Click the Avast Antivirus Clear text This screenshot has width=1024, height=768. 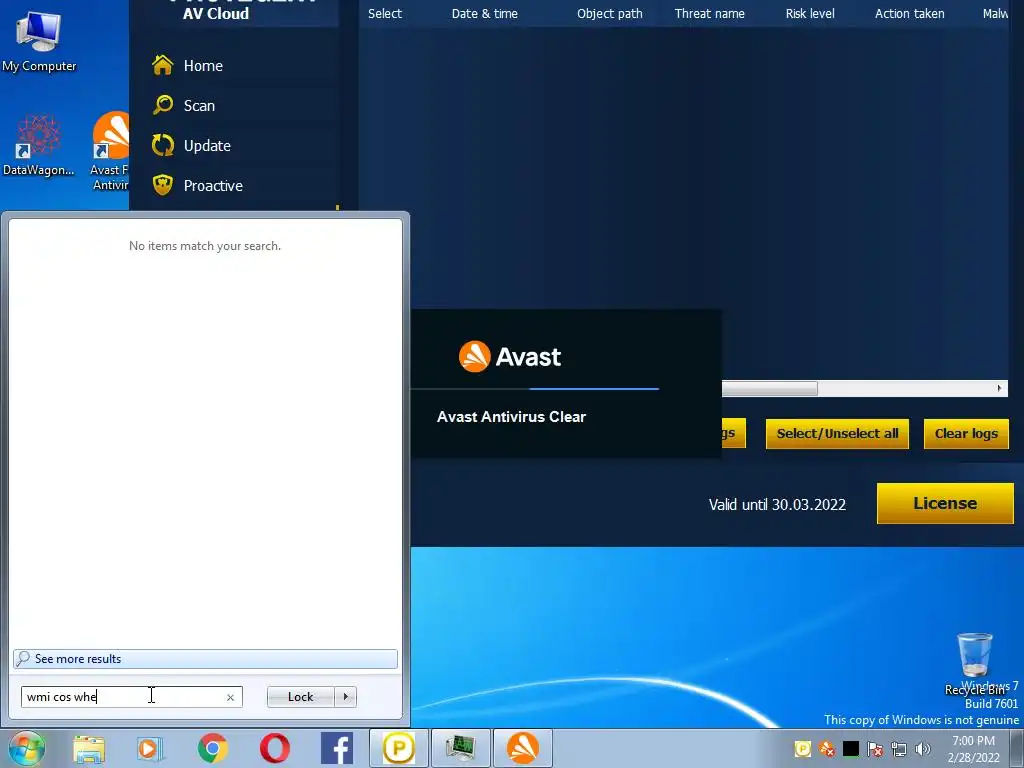coord(511,417)
